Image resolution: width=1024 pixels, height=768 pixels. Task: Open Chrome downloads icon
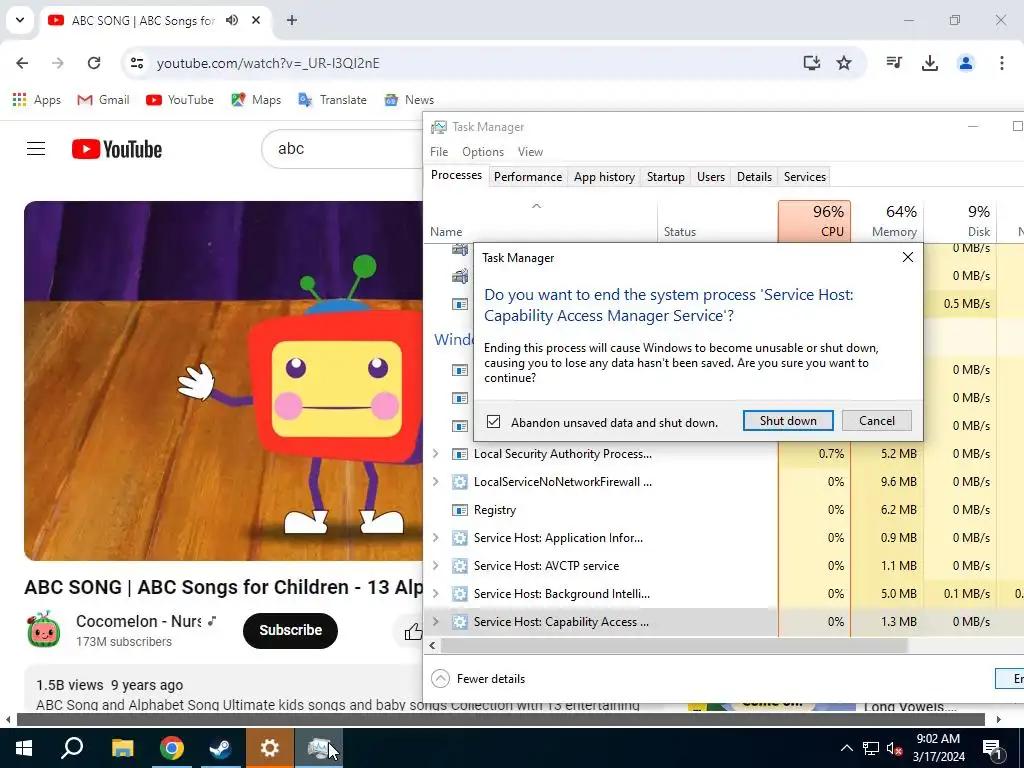click(x=930, y=63)
